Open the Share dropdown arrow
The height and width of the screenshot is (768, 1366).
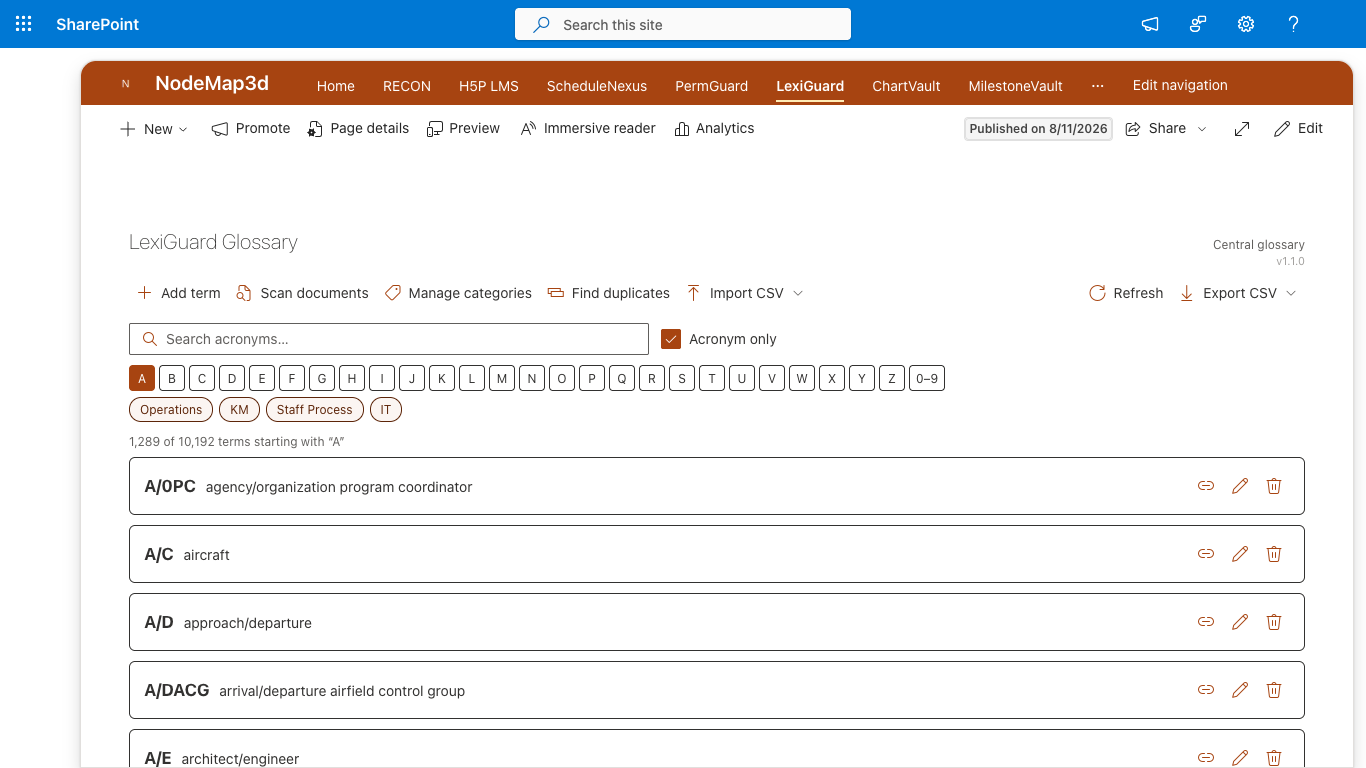point(1202,129)
